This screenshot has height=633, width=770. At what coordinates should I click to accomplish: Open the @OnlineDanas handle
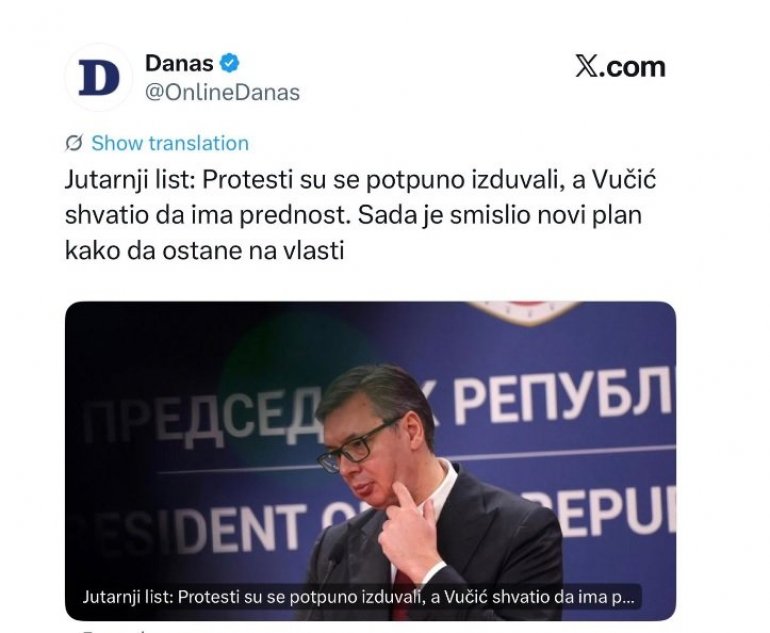pos(222,92)
